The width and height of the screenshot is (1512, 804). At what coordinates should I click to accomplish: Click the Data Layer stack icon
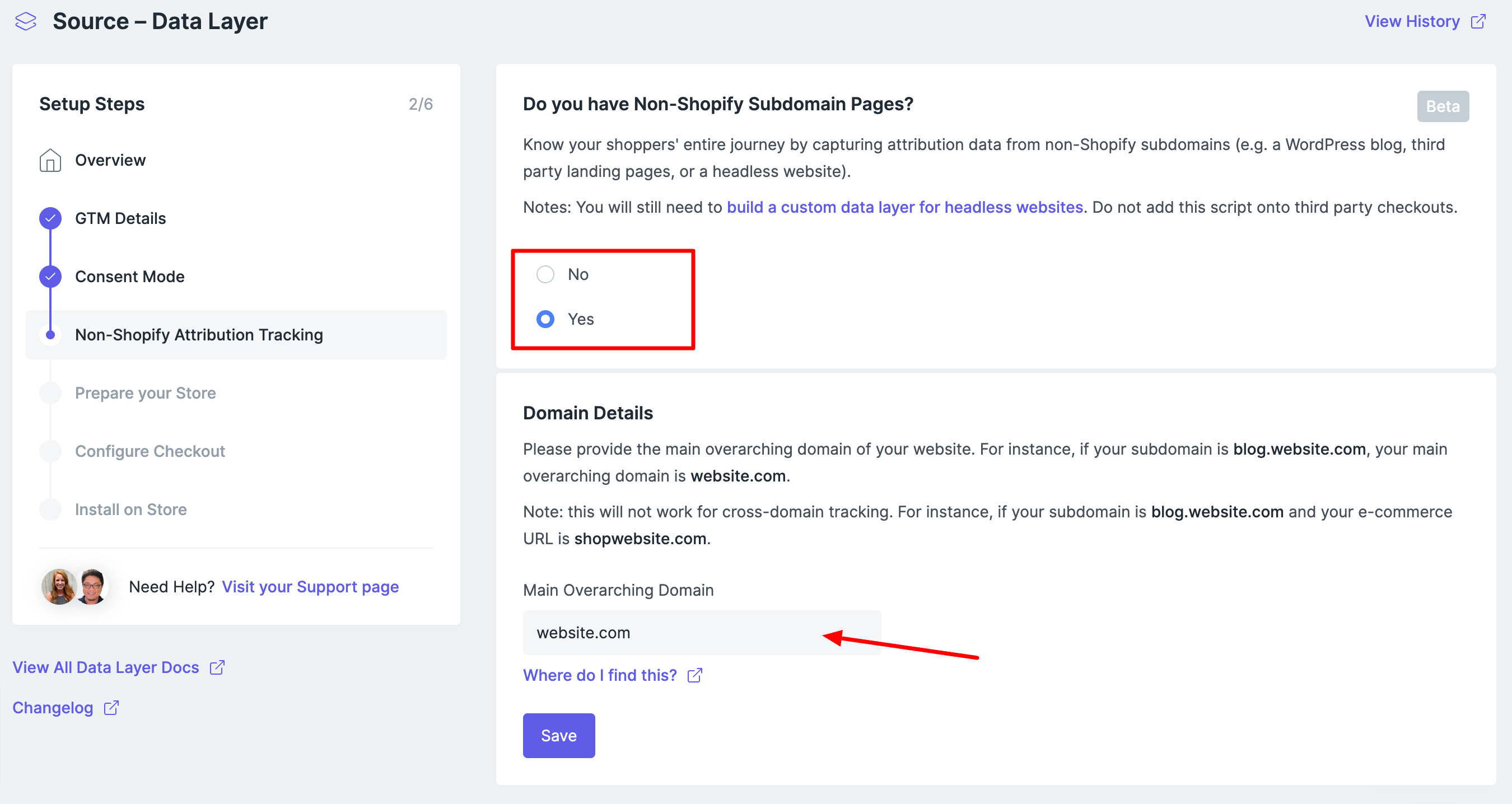point(26,22)
